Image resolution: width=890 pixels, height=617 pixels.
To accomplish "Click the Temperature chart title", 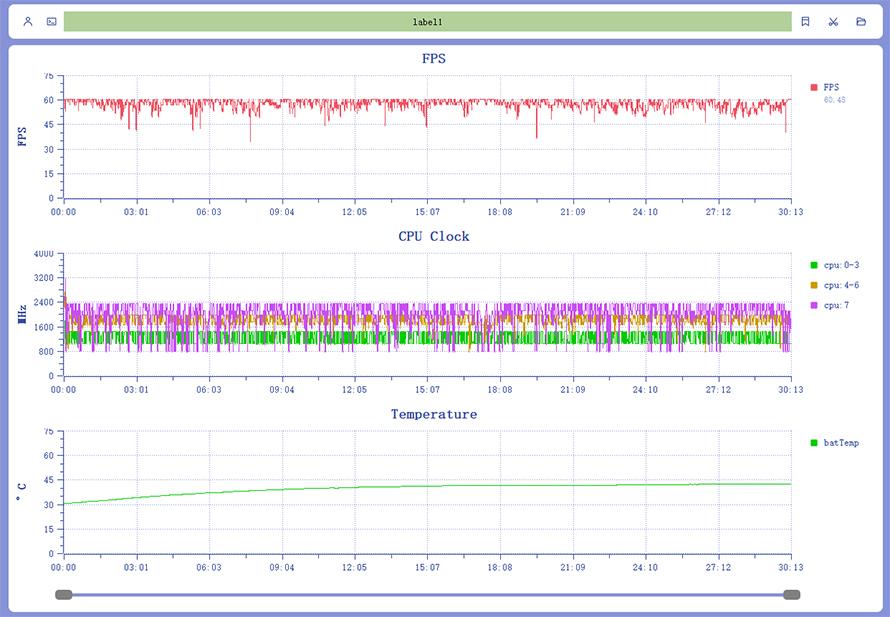I will point(433,414).
